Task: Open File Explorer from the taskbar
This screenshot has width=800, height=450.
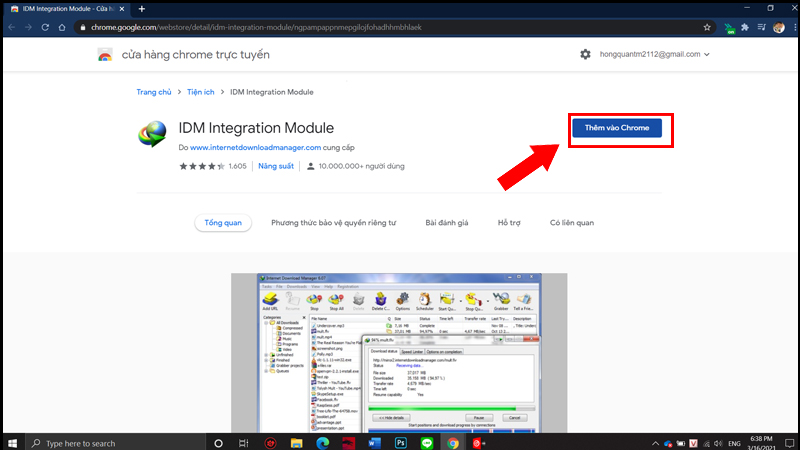Action: pos(296,443)
